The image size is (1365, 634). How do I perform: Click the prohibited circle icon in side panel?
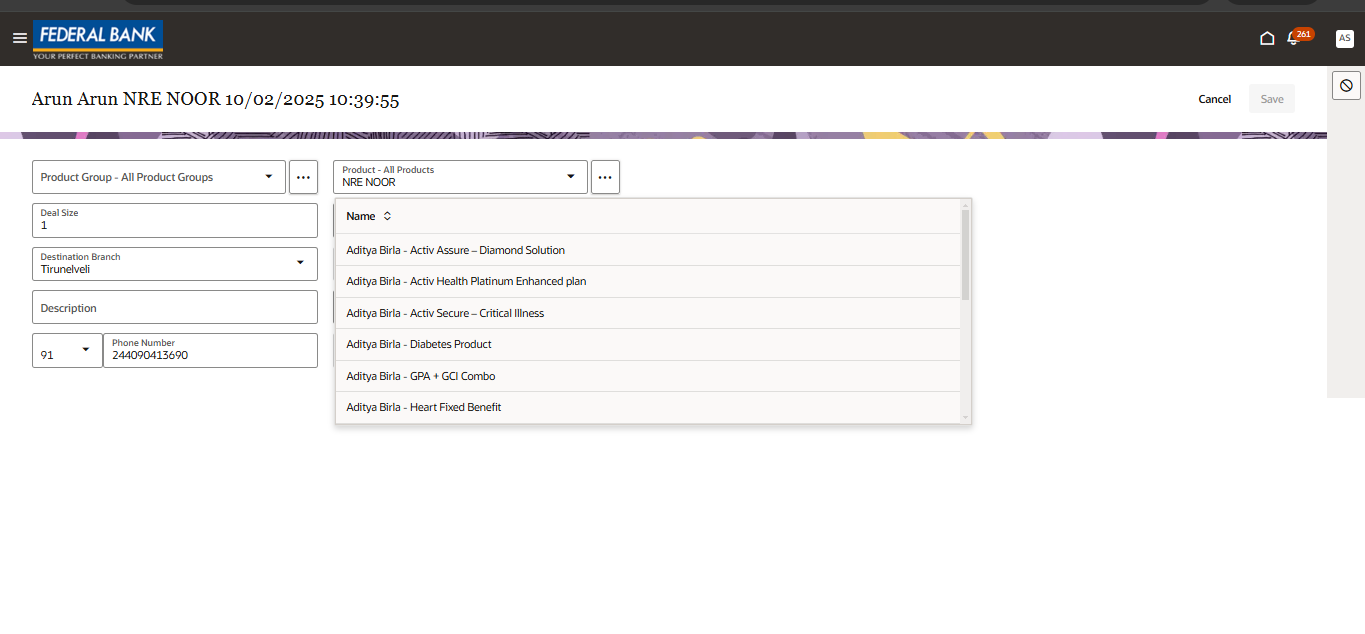1346,86
